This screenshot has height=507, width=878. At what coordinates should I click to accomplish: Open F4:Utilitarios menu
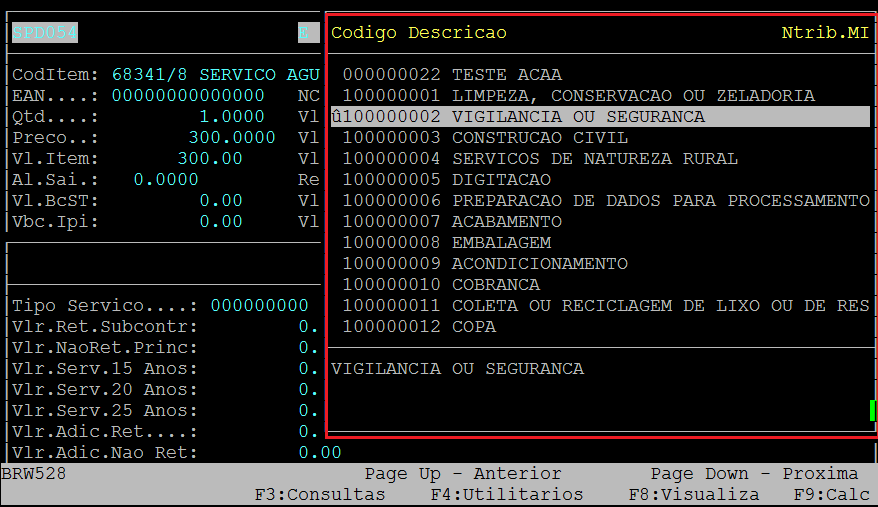(x=507, y=495)
